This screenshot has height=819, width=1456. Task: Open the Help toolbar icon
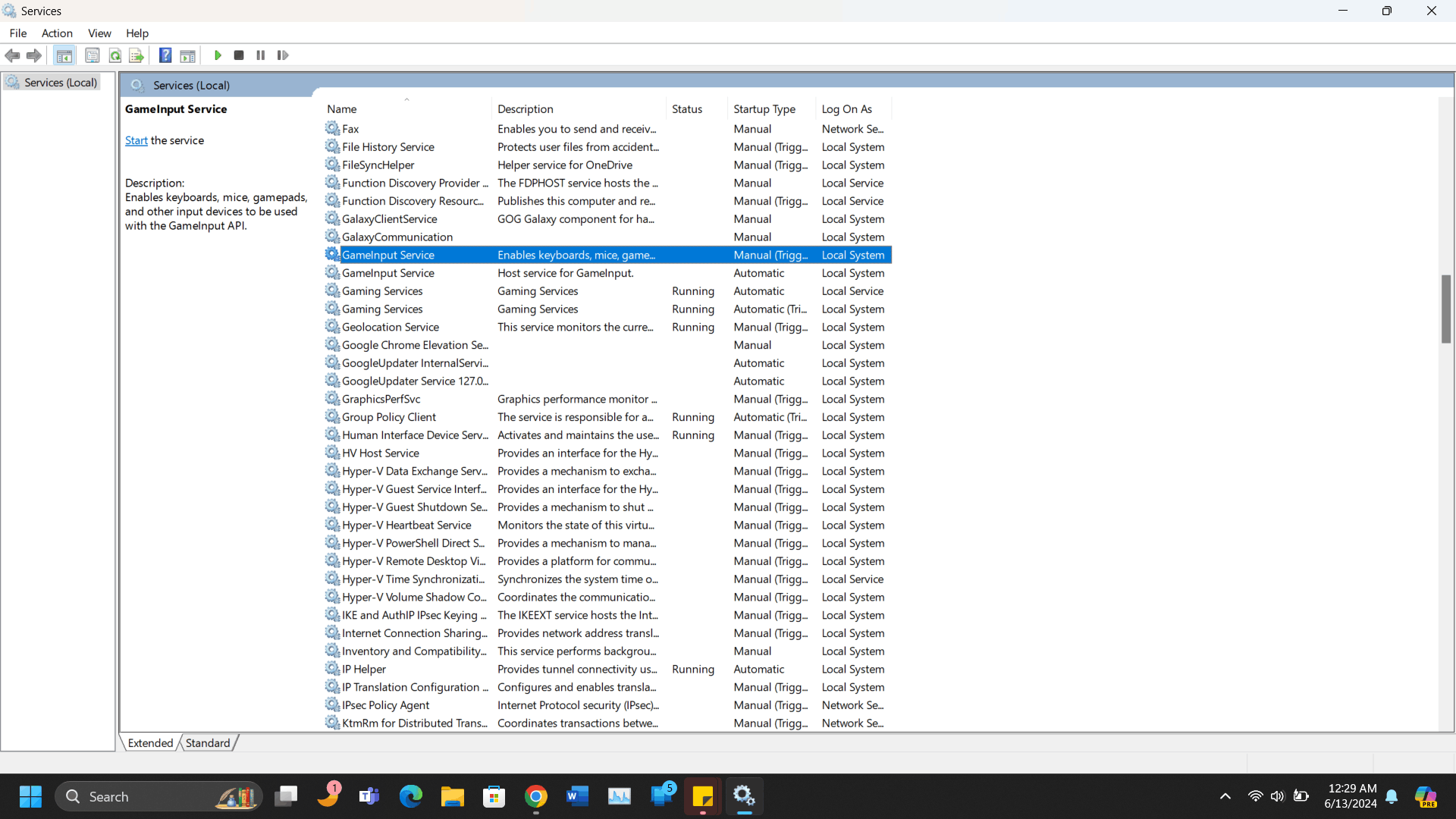(165, 55)
